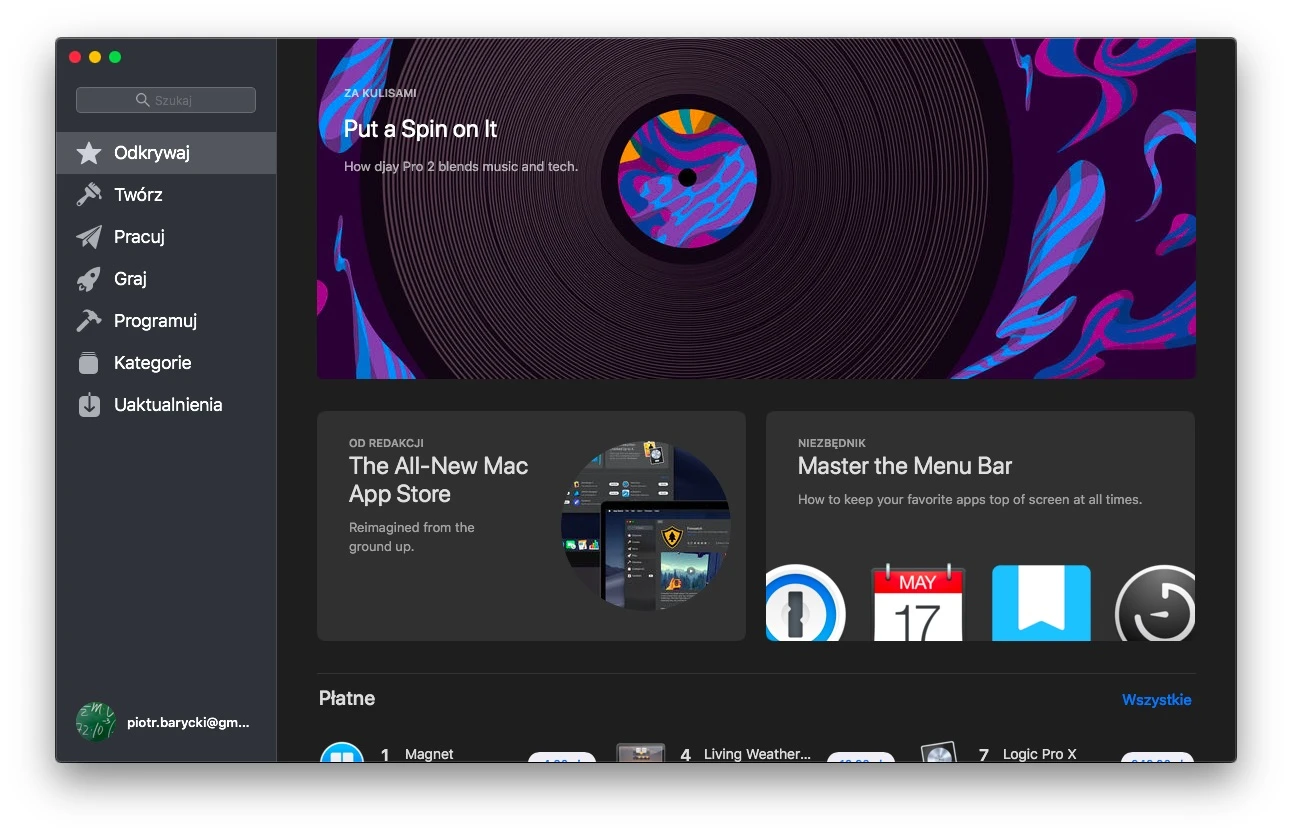Click the yellow minimize window button
This screenshot has height=836, width=1292.
(95, 57)
